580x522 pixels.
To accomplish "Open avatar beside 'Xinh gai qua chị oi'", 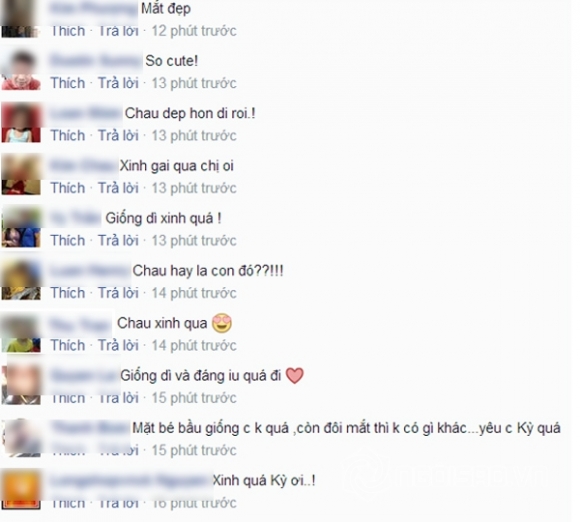I will click(x=21, y=176).
